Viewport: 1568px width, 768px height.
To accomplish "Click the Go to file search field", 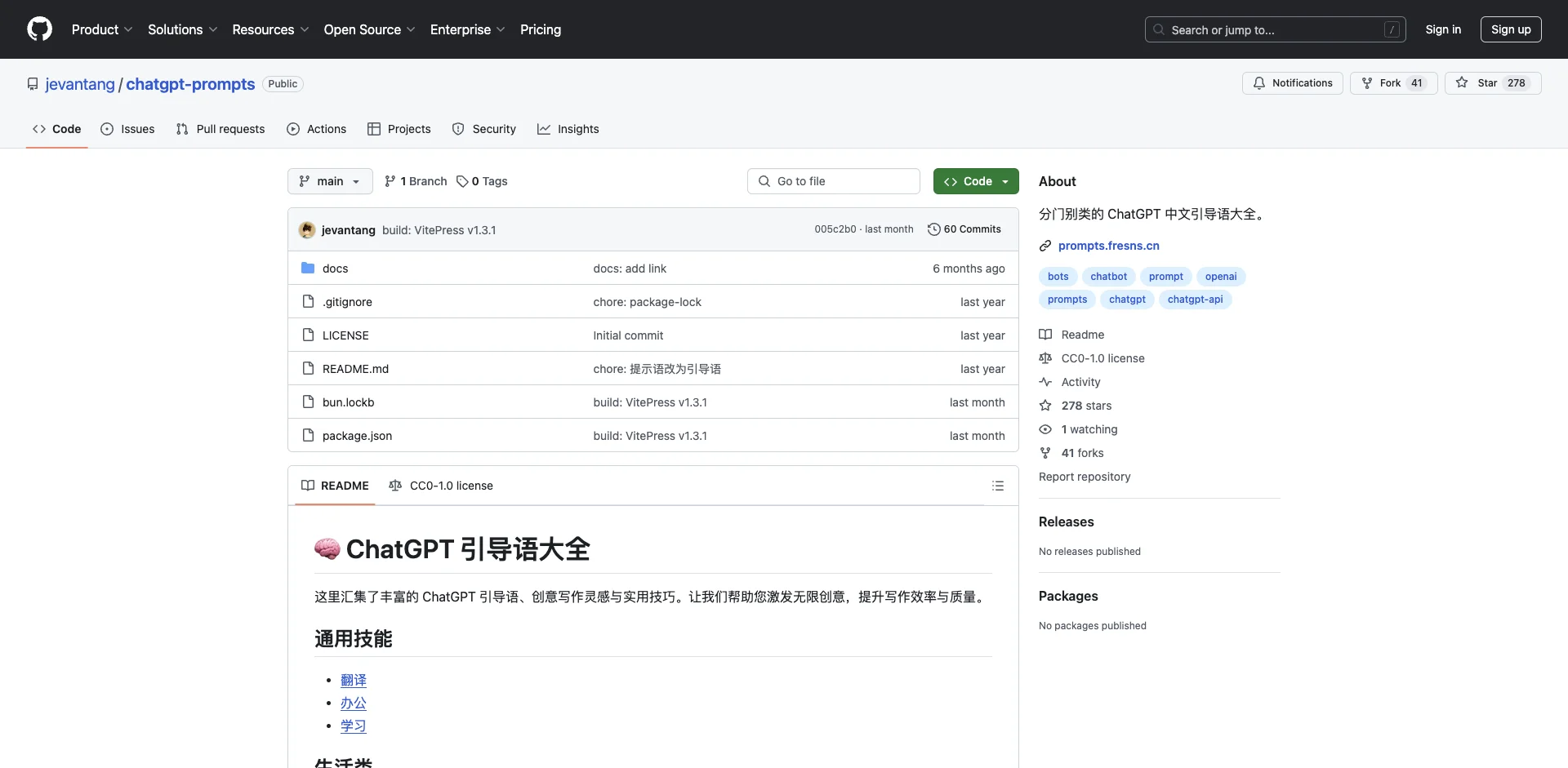I will [834, 181].
